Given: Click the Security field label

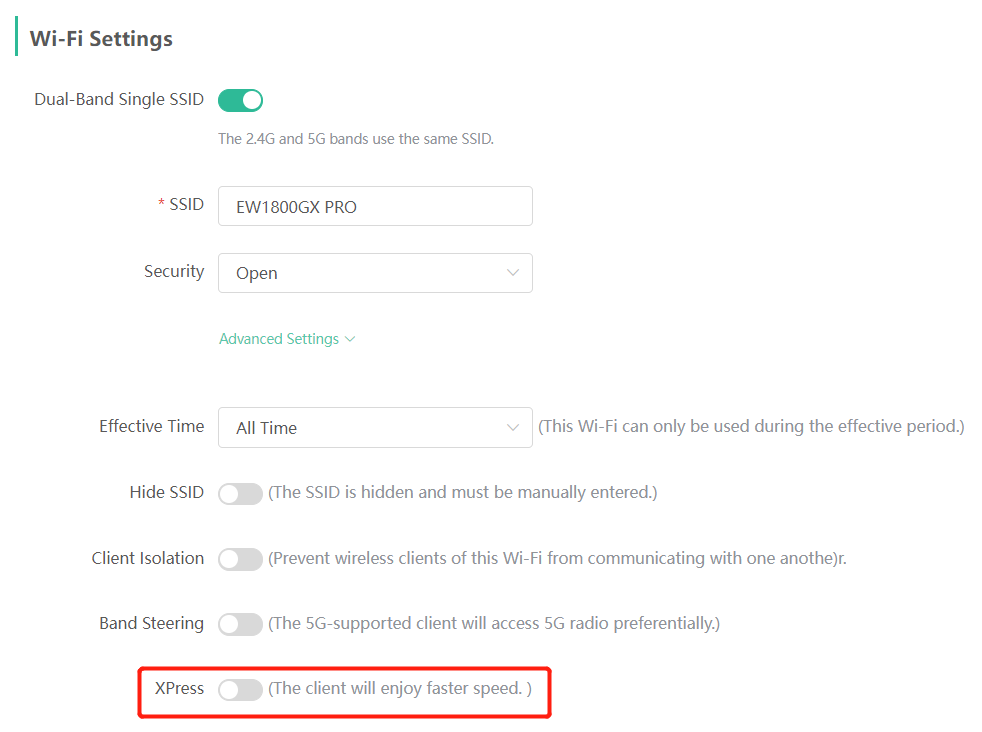Looking at the screenshot, I should (174, 272).
